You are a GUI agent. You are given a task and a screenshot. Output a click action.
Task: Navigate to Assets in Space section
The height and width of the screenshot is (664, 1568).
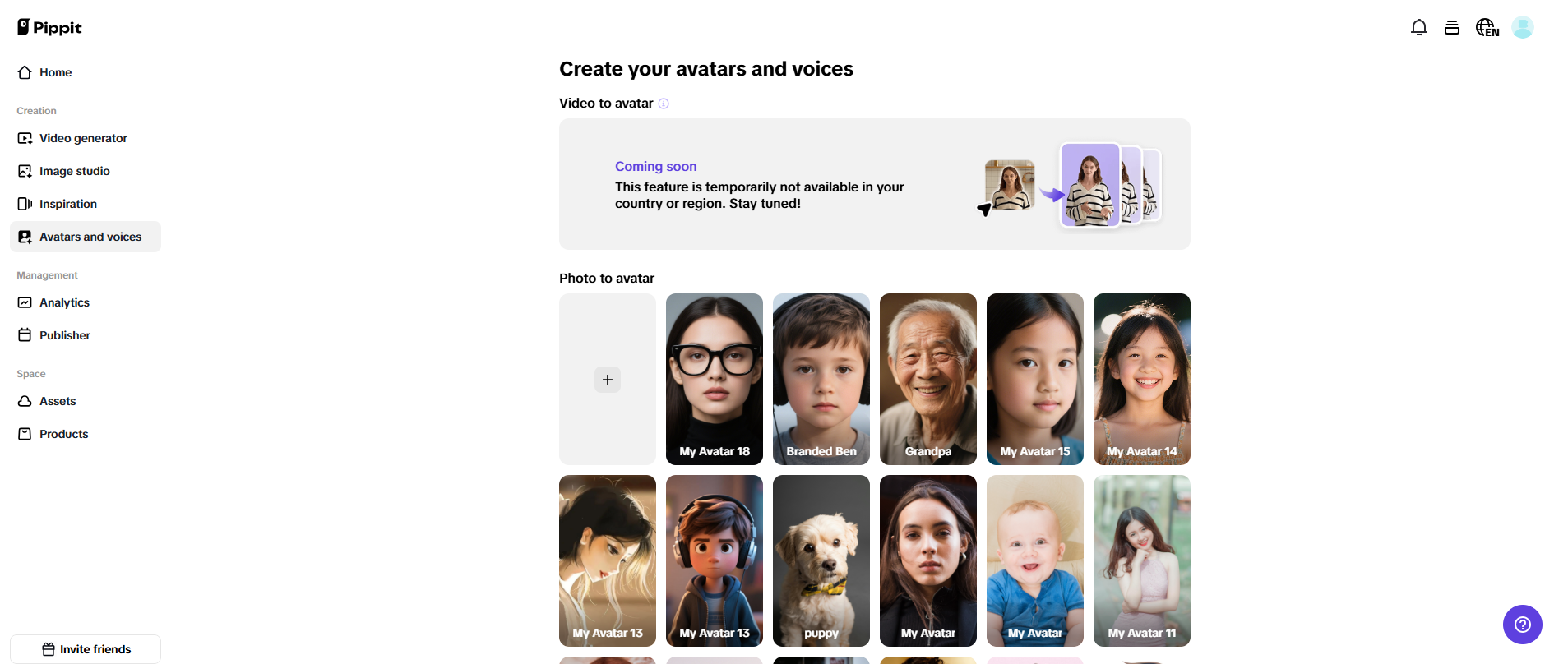[58, 401]
